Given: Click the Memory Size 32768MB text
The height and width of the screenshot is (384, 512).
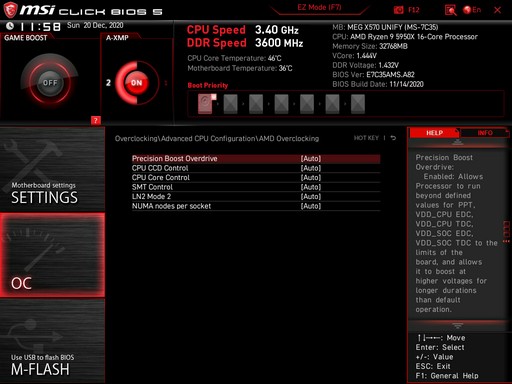Looking at the screenshot, I should [x=370, y=46].
